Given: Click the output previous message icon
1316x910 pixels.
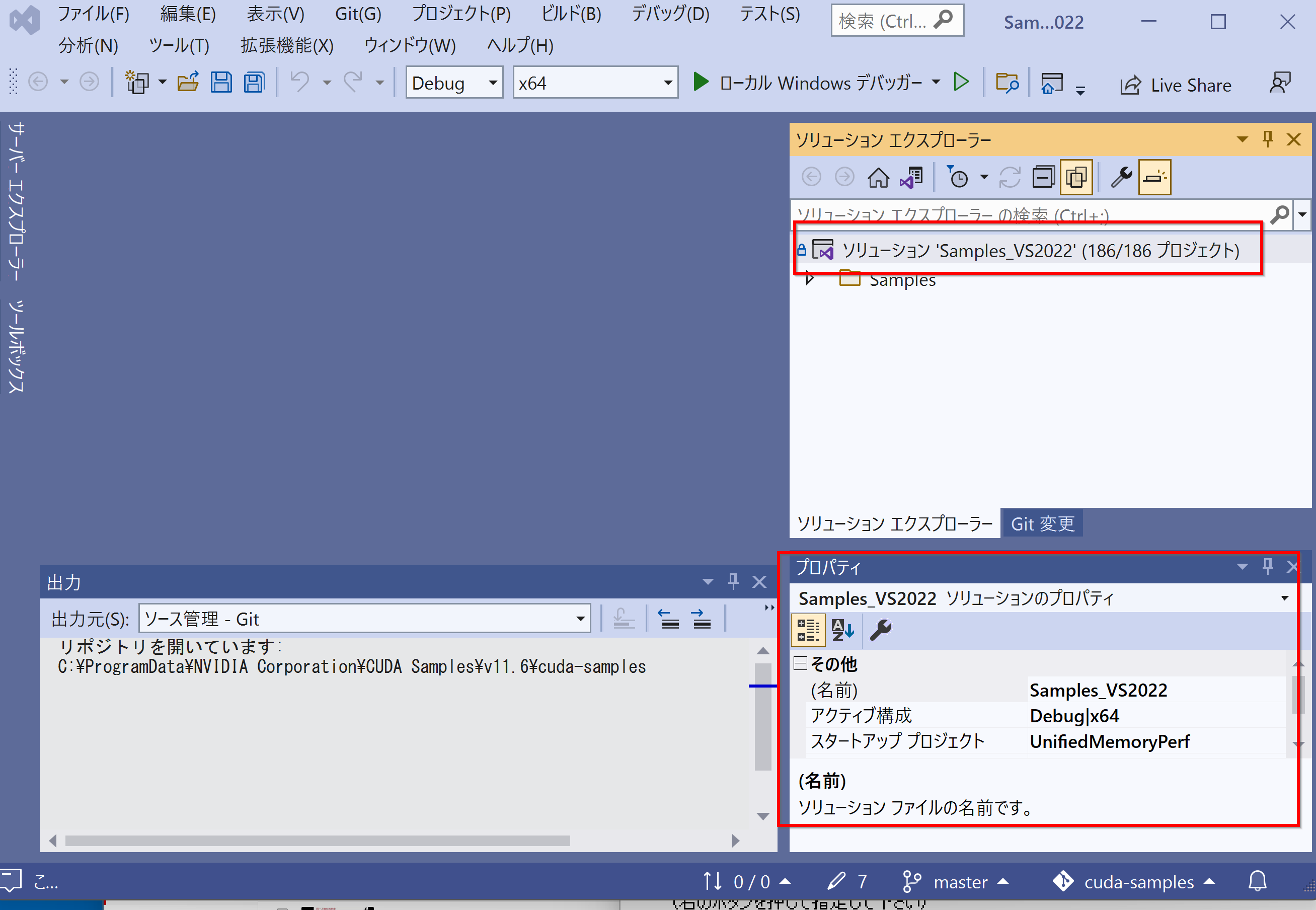Looking at the screenshot, I should (668, 619).
